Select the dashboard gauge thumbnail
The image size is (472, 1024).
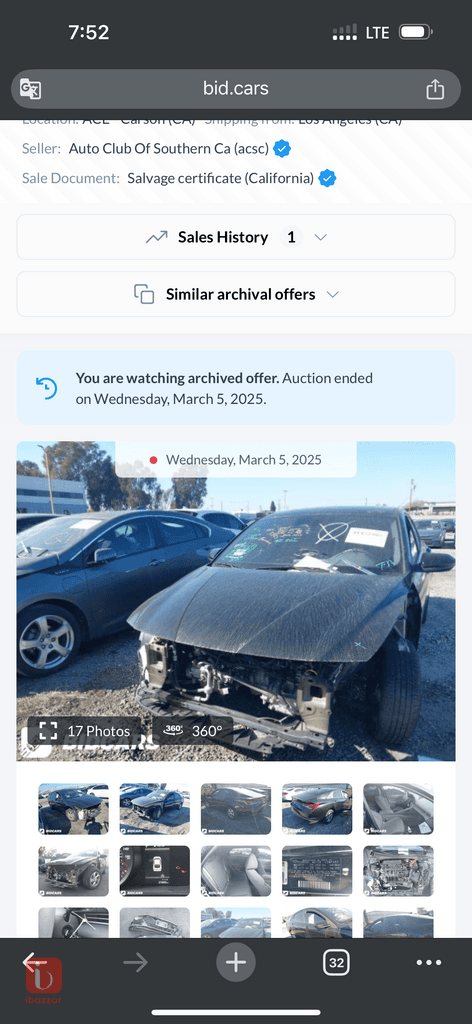[155, 871]
